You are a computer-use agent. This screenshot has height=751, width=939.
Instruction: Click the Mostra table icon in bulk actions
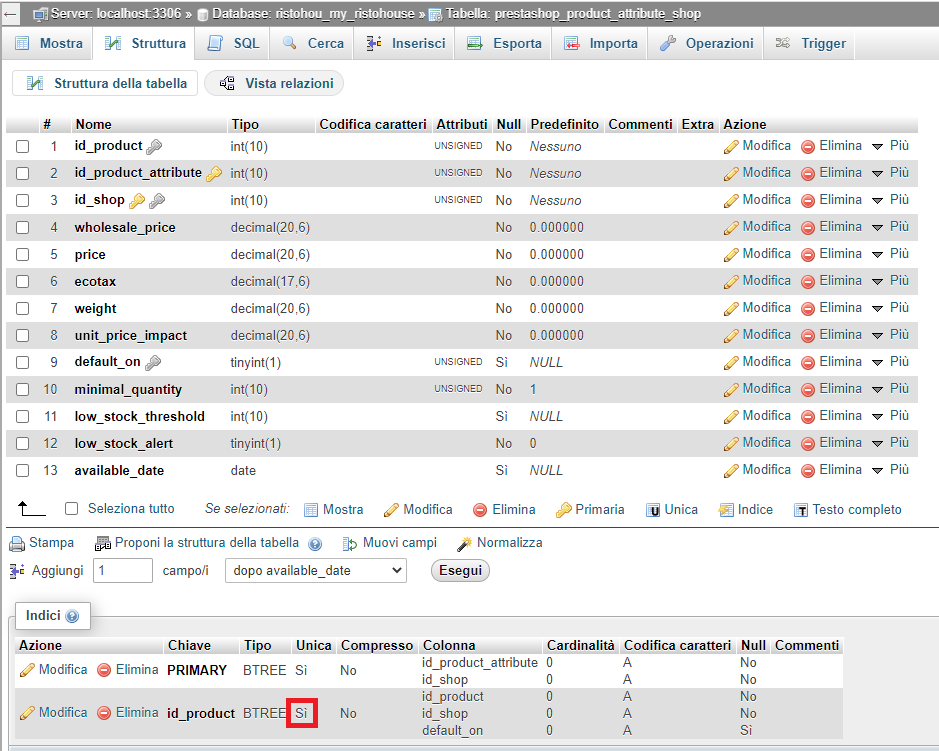[311, 510]
